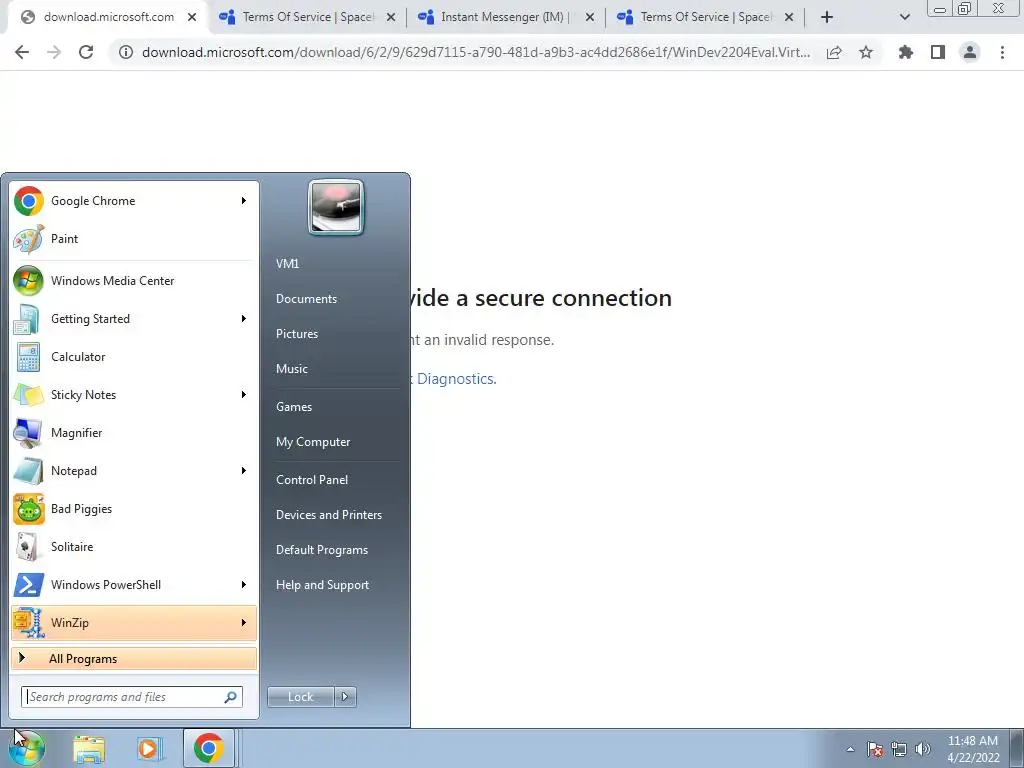Open Devices and Printers
The width and height of the screenshot is (1024, 768).
[x=328, y=515]
